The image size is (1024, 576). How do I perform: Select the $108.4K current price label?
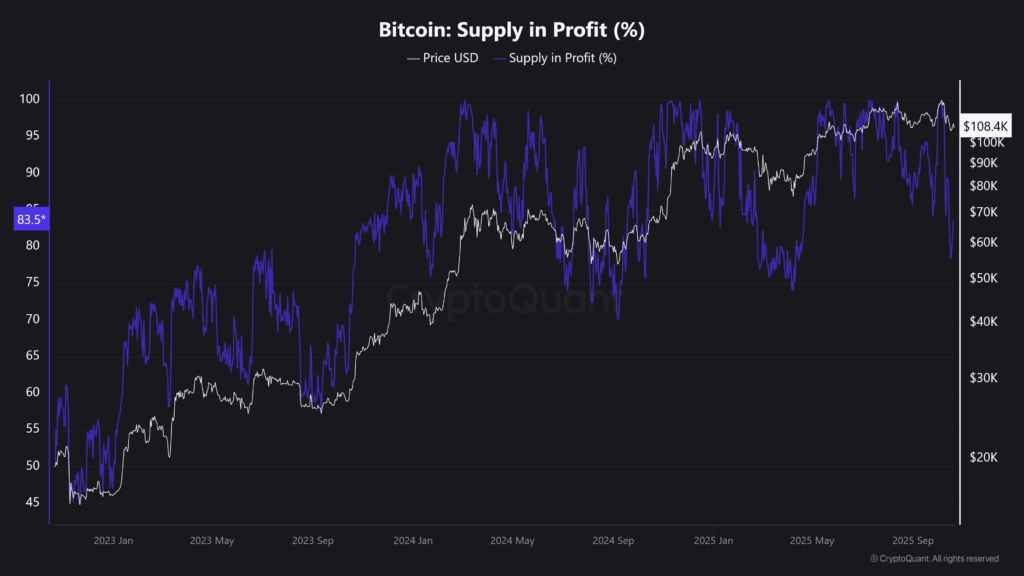coord(986,127)
